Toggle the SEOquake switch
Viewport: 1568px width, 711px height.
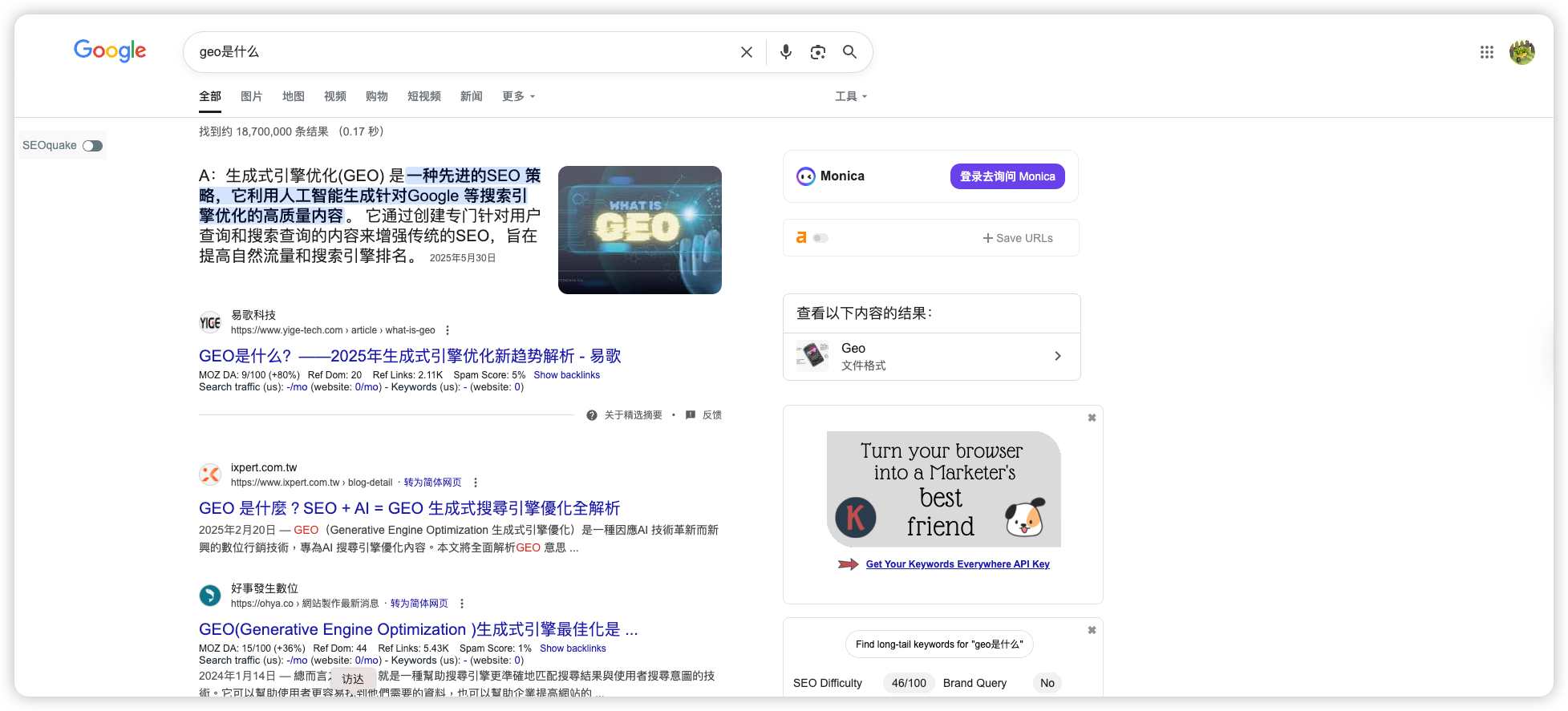tap(92, 146)
